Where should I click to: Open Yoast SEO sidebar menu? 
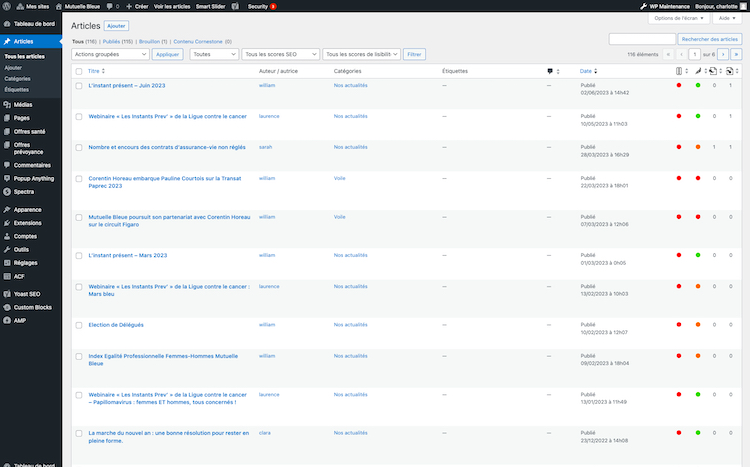(x=26, y=293)
